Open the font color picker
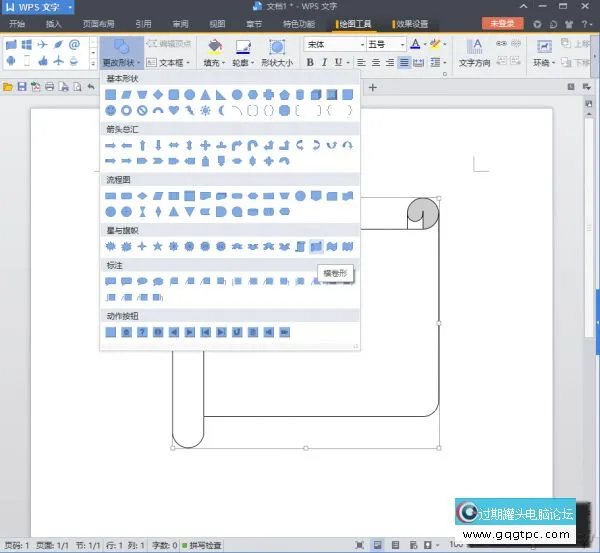The height and width of the screenshot is (553, 600). [x=423, y=45]
